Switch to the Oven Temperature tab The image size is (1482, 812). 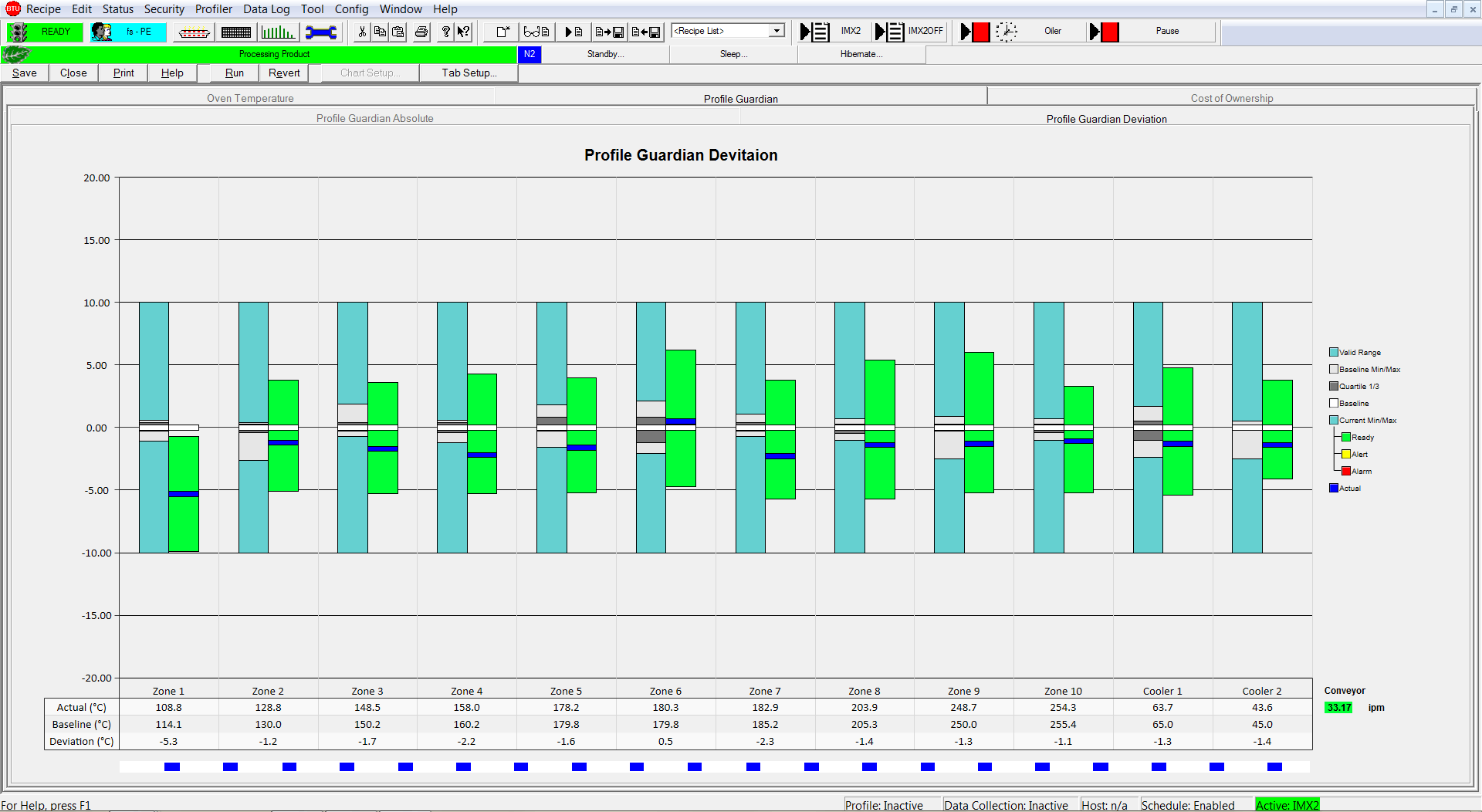click(250, 98)
